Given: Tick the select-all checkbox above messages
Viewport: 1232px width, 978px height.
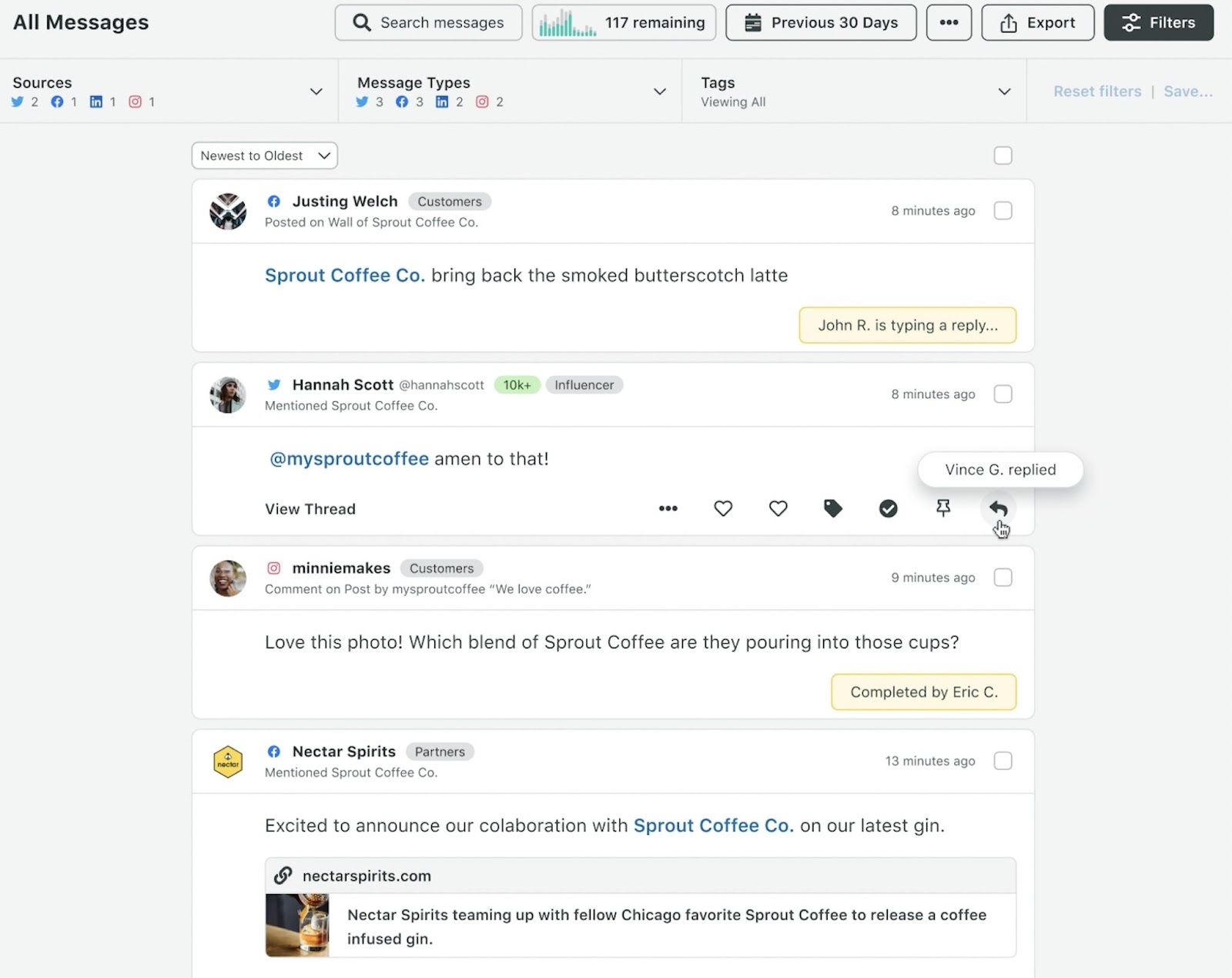Looking at the screenshot, I should [x=1003, y=155].
